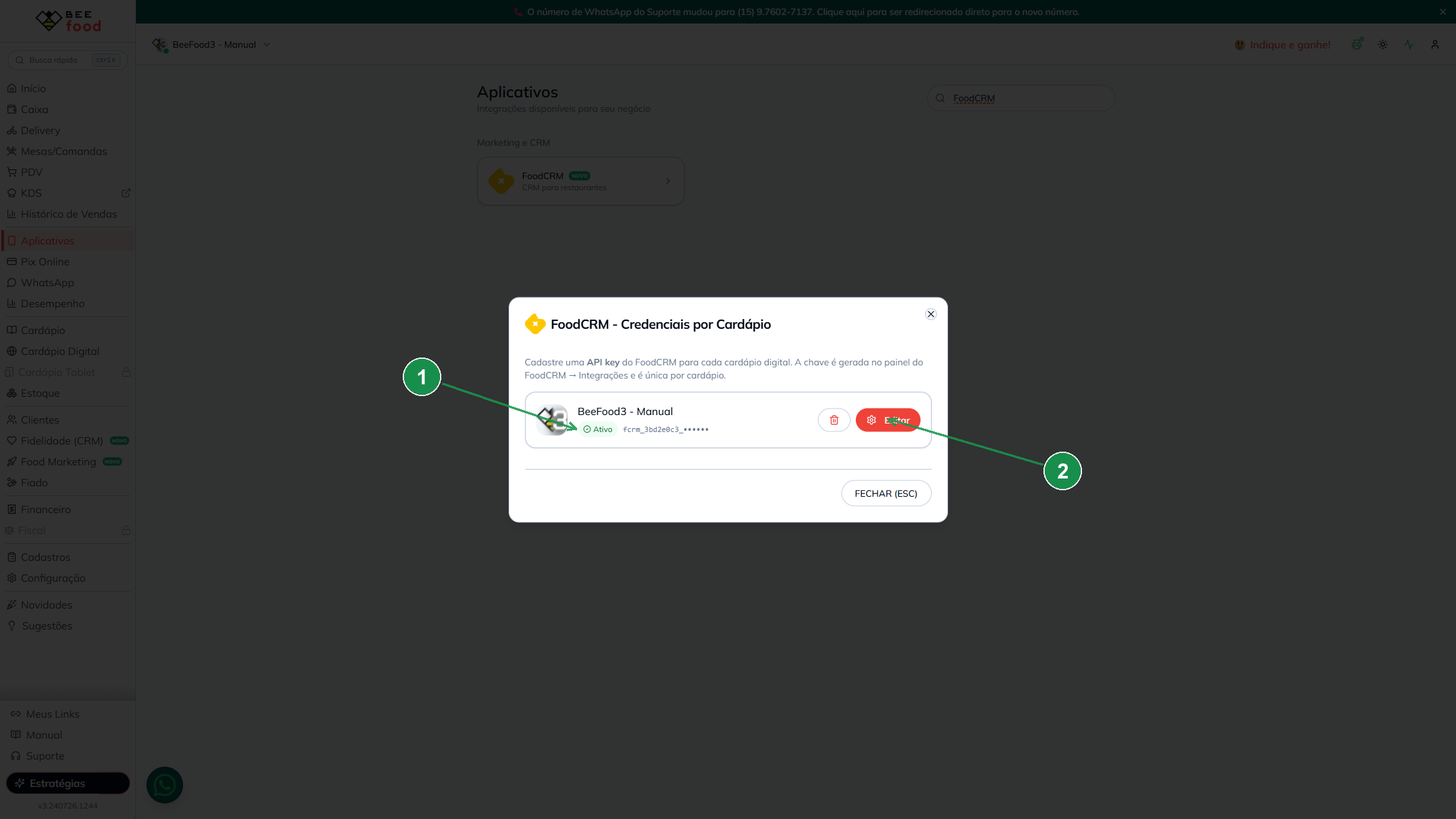
Task: Click the Busca rápida search box
Action: click(67, 60)
